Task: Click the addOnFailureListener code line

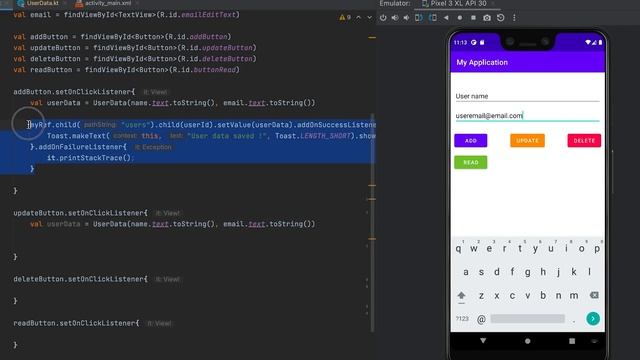Action: (x=78, y=147)
